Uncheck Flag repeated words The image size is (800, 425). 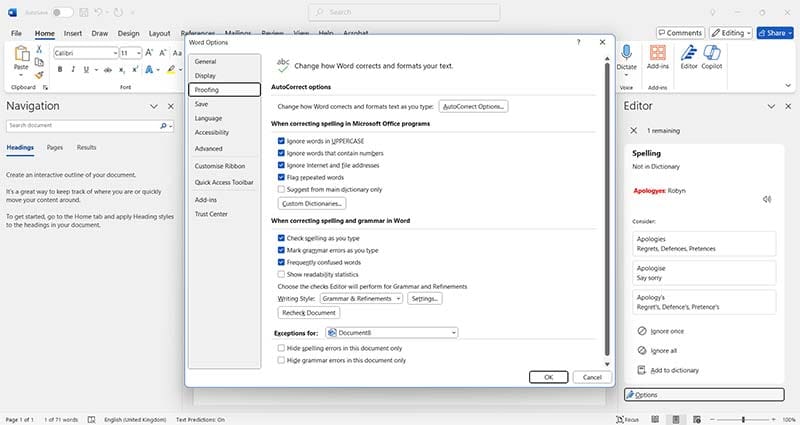coord(281,178)
